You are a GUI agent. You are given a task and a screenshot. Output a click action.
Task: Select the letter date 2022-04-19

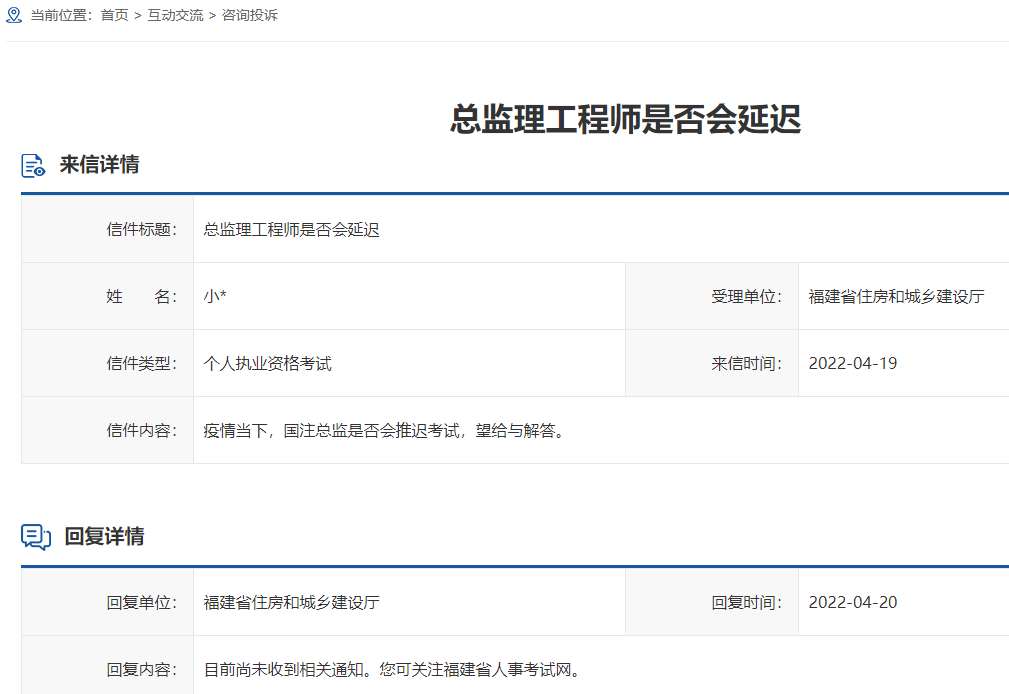click(851, 362)
